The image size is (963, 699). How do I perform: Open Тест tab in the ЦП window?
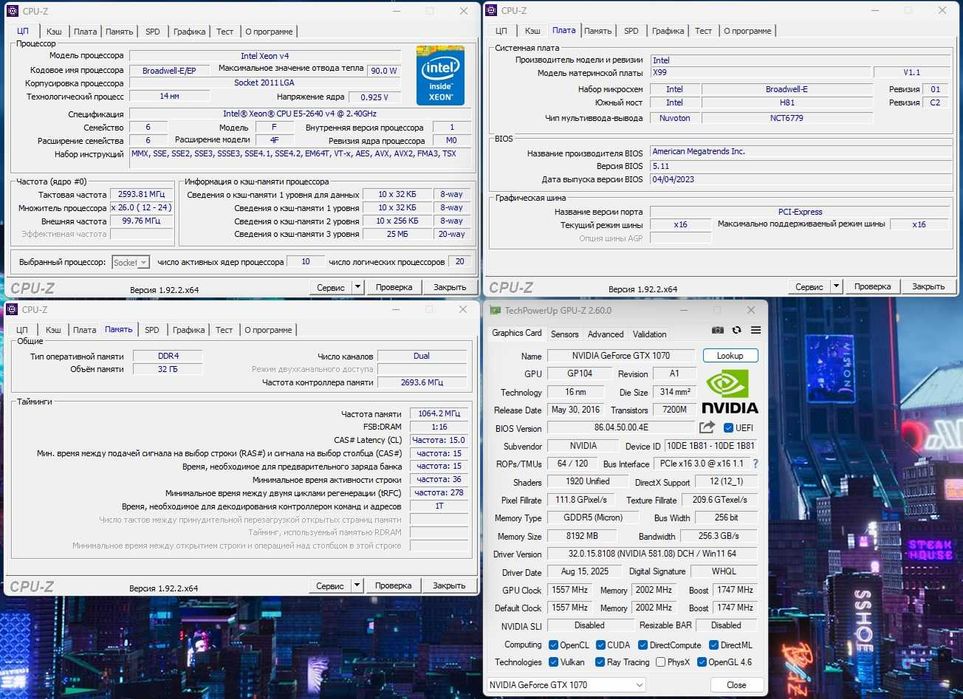pyautogui.click(x=225, y=31)
